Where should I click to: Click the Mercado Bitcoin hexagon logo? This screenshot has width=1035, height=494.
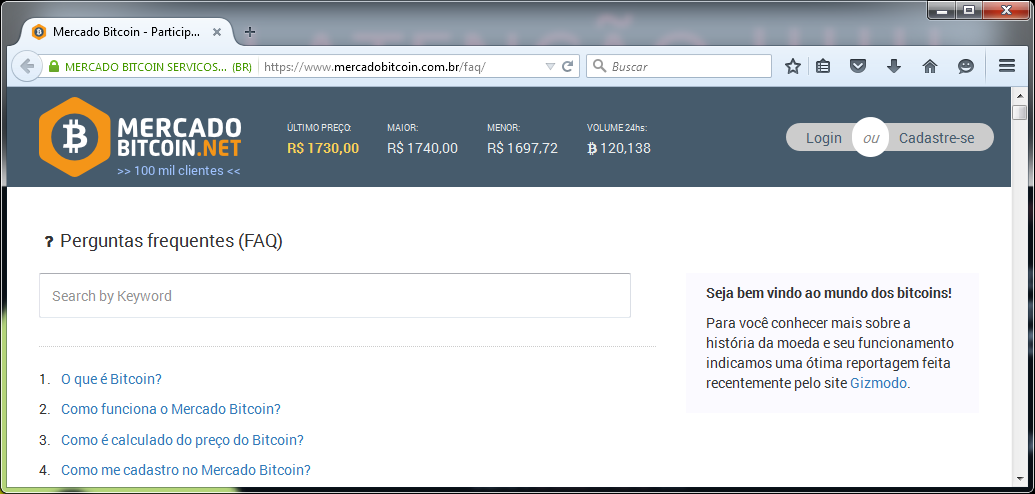(x=73, y=136)
